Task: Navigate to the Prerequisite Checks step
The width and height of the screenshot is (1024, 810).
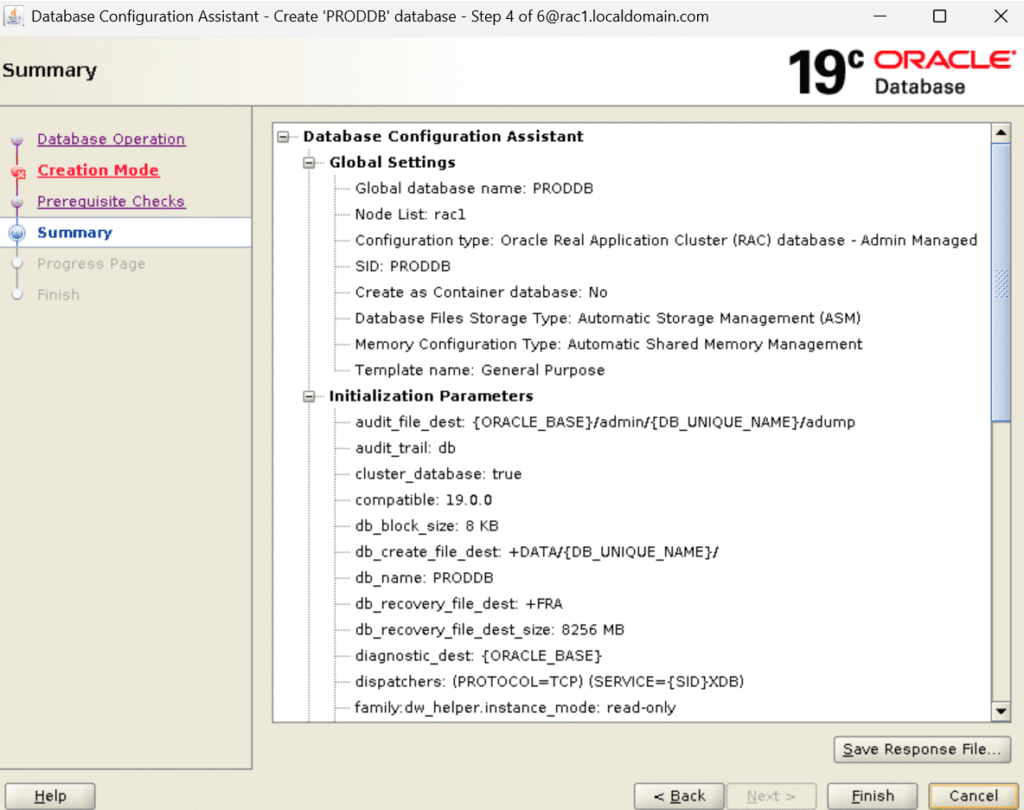Action: [111, 202]
